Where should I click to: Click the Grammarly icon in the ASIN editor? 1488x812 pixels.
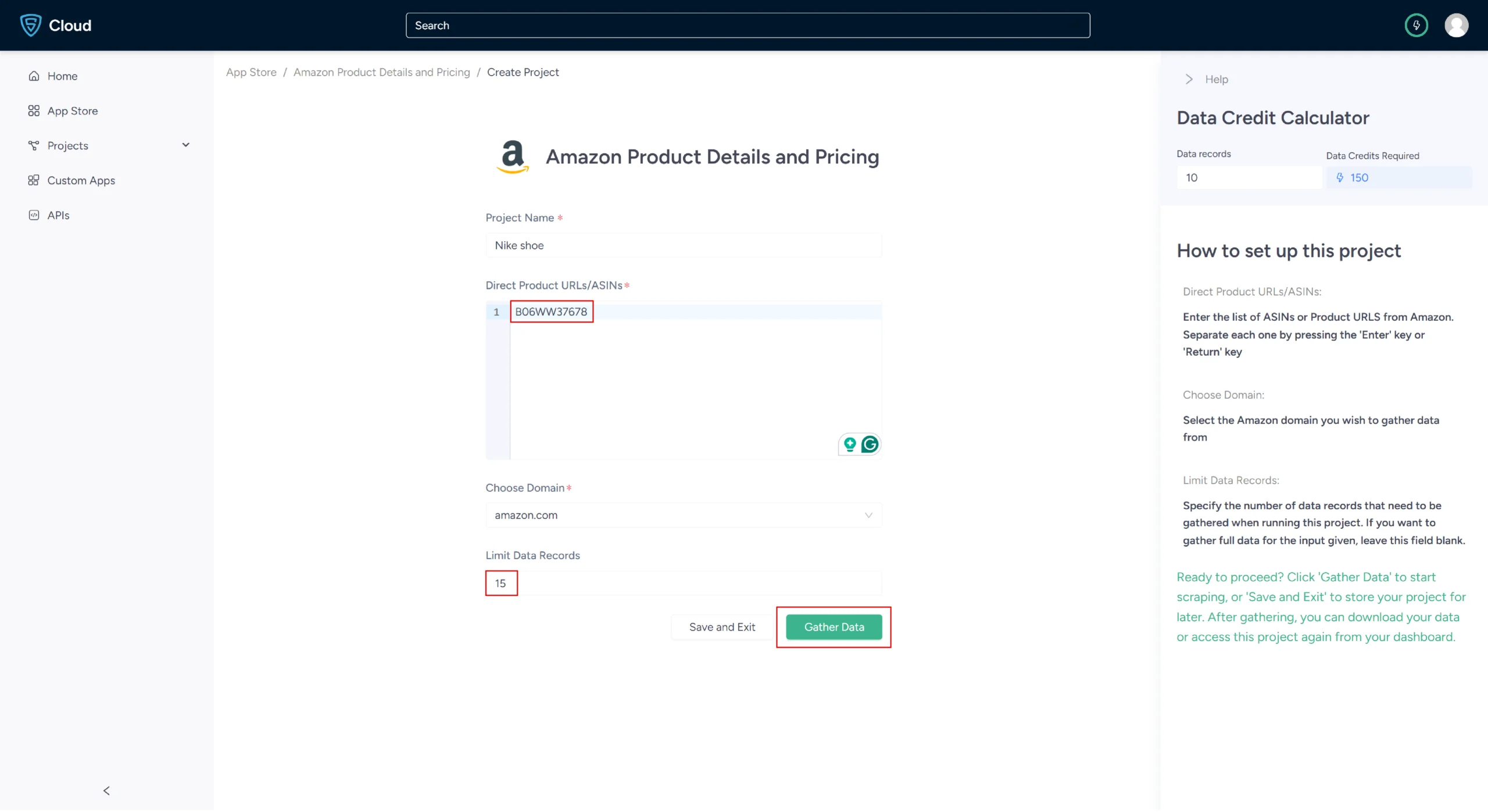pyautogui.click(x=870, y=445)
